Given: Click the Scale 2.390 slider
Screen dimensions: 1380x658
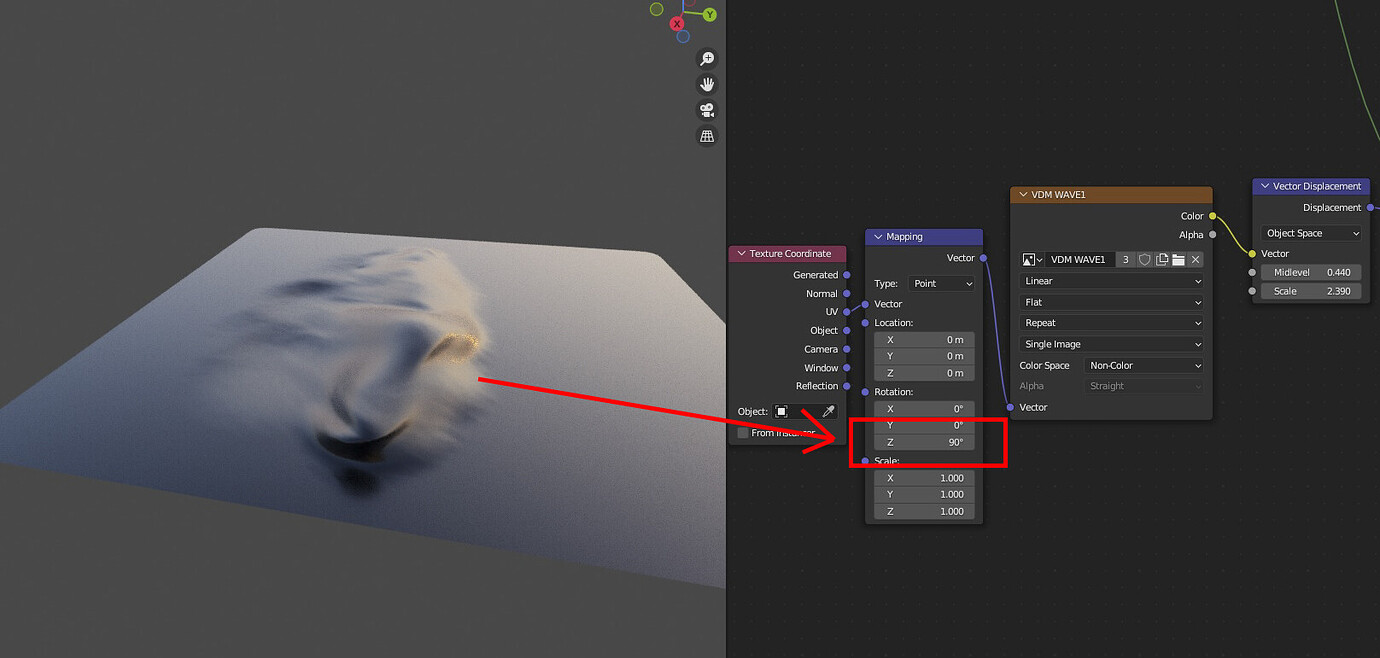Looking at the screenshot, I should pos(1311,291).
